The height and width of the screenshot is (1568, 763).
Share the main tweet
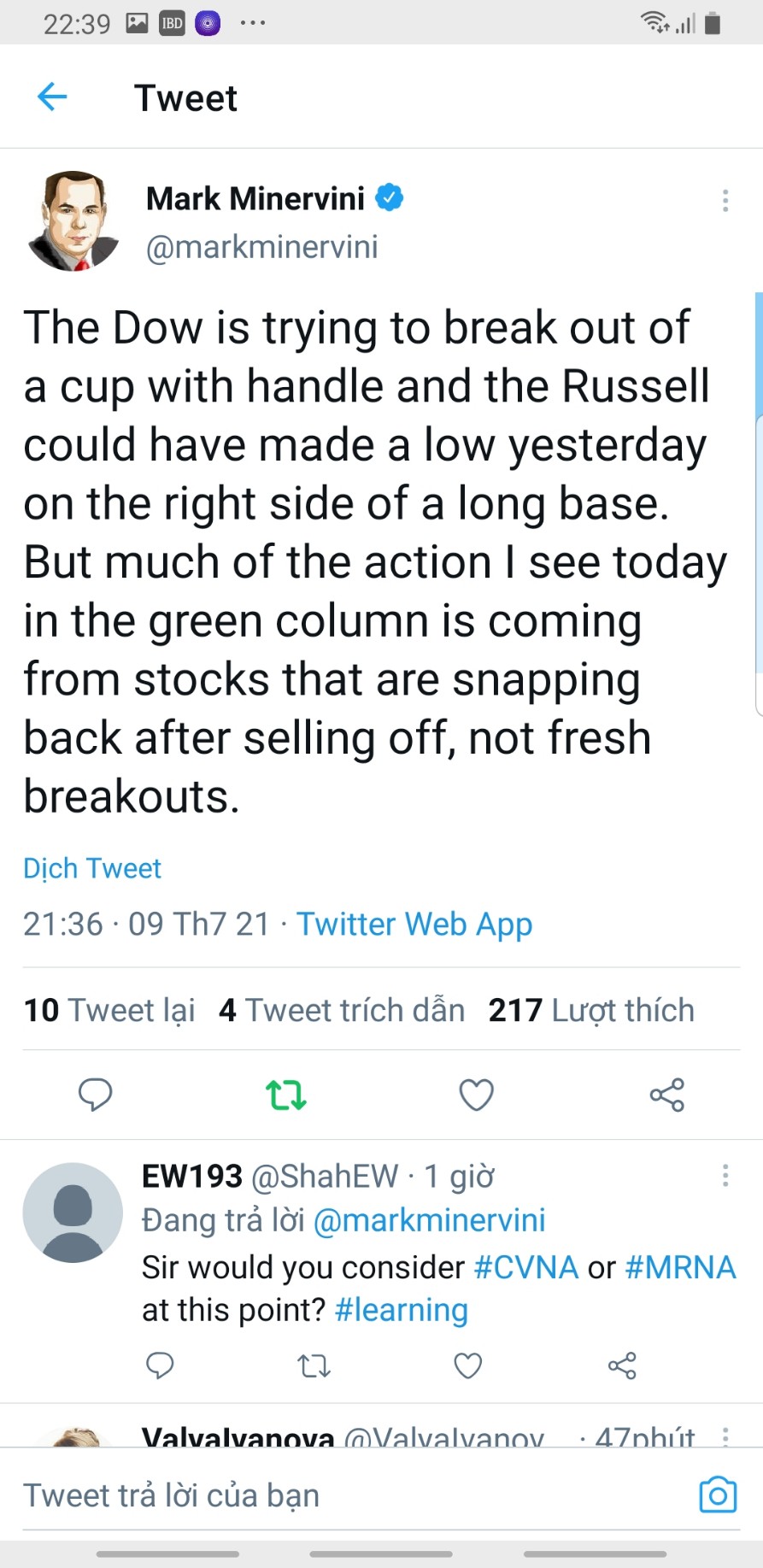click(x=666, y=1095)
